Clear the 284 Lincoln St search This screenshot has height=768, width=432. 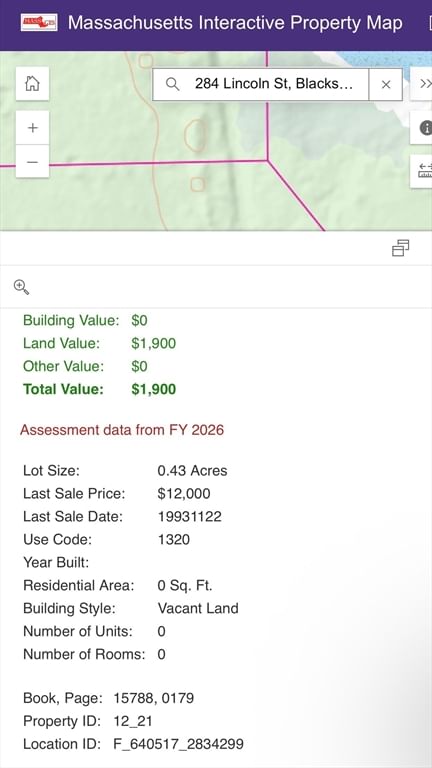click(386, 85)
